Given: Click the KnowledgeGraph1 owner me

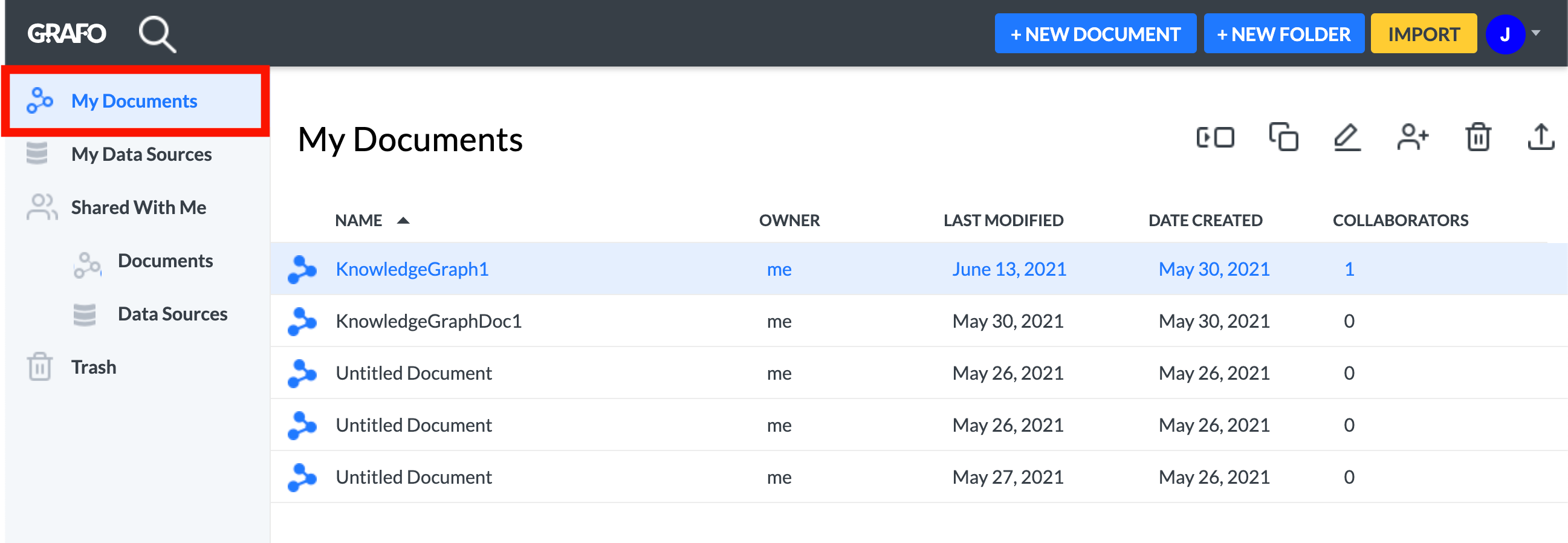Looking at the screenshot, I should 779,270.
